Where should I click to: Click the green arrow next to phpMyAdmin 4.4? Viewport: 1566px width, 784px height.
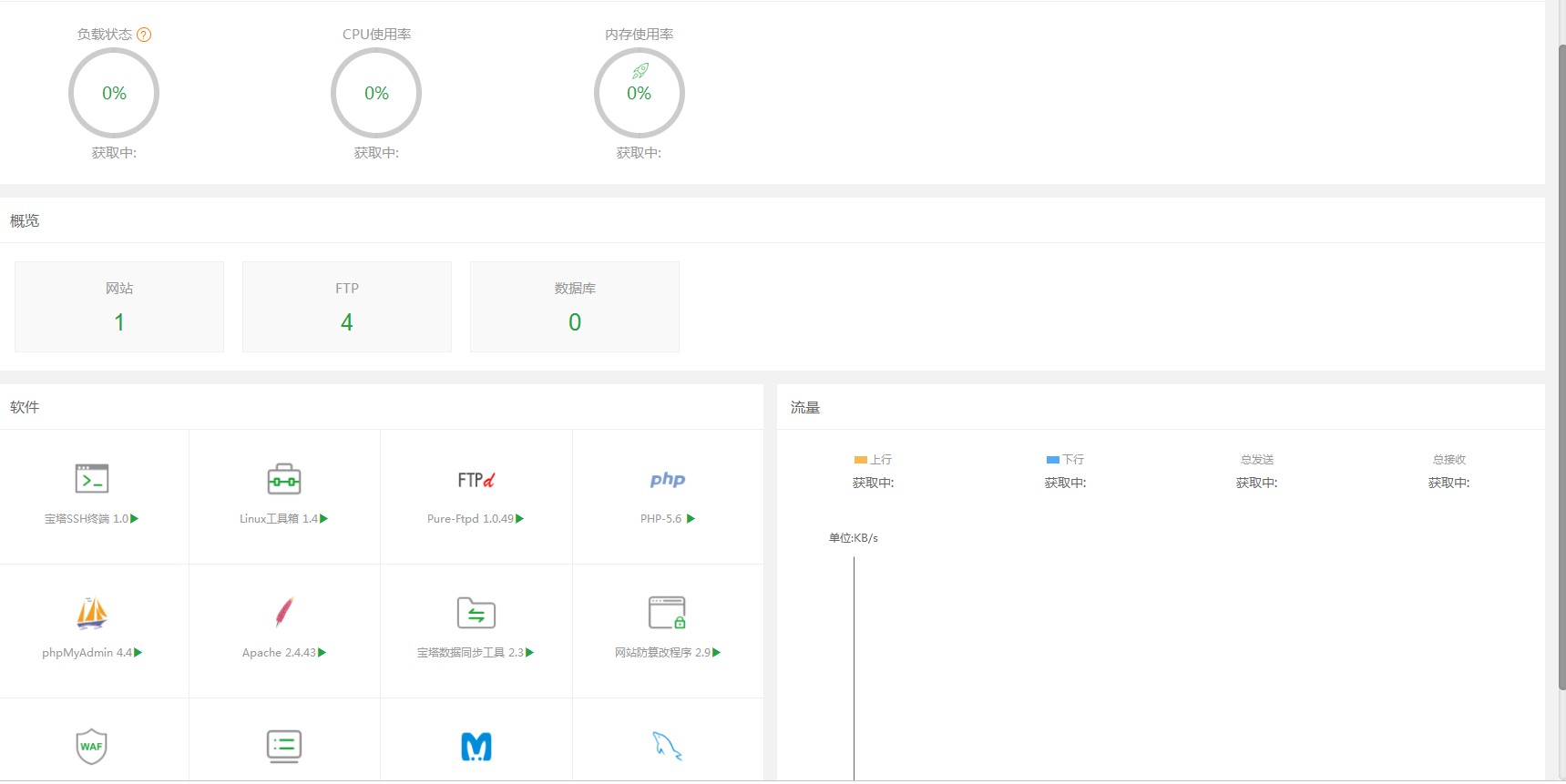click(x=138, y=653)
